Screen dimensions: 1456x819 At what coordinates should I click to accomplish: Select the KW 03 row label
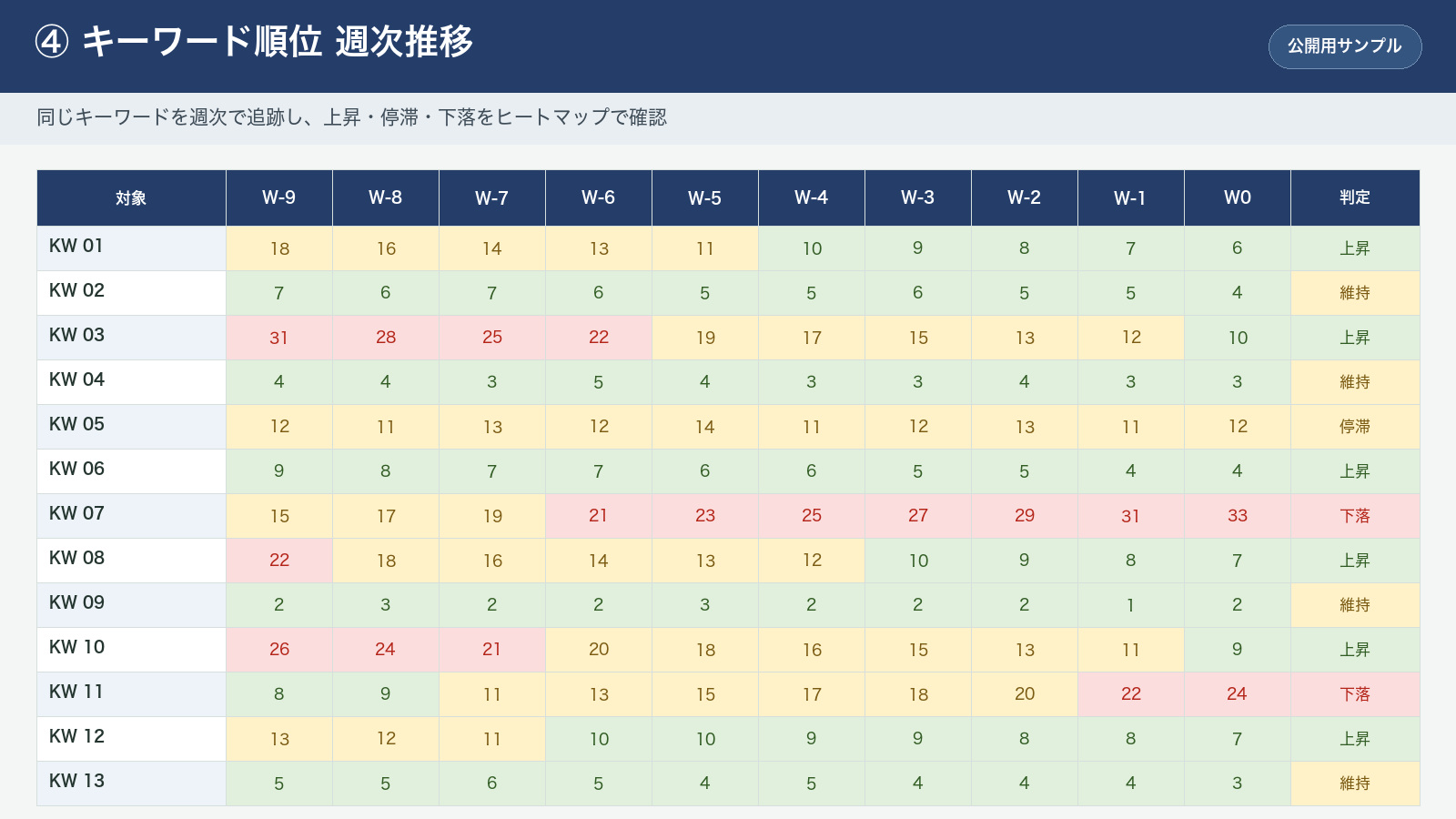(x=131, y=338)
